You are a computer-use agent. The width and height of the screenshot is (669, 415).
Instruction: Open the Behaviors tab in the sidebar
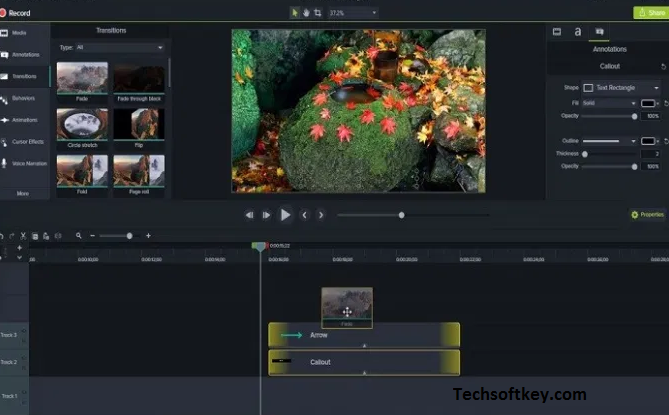23,98
